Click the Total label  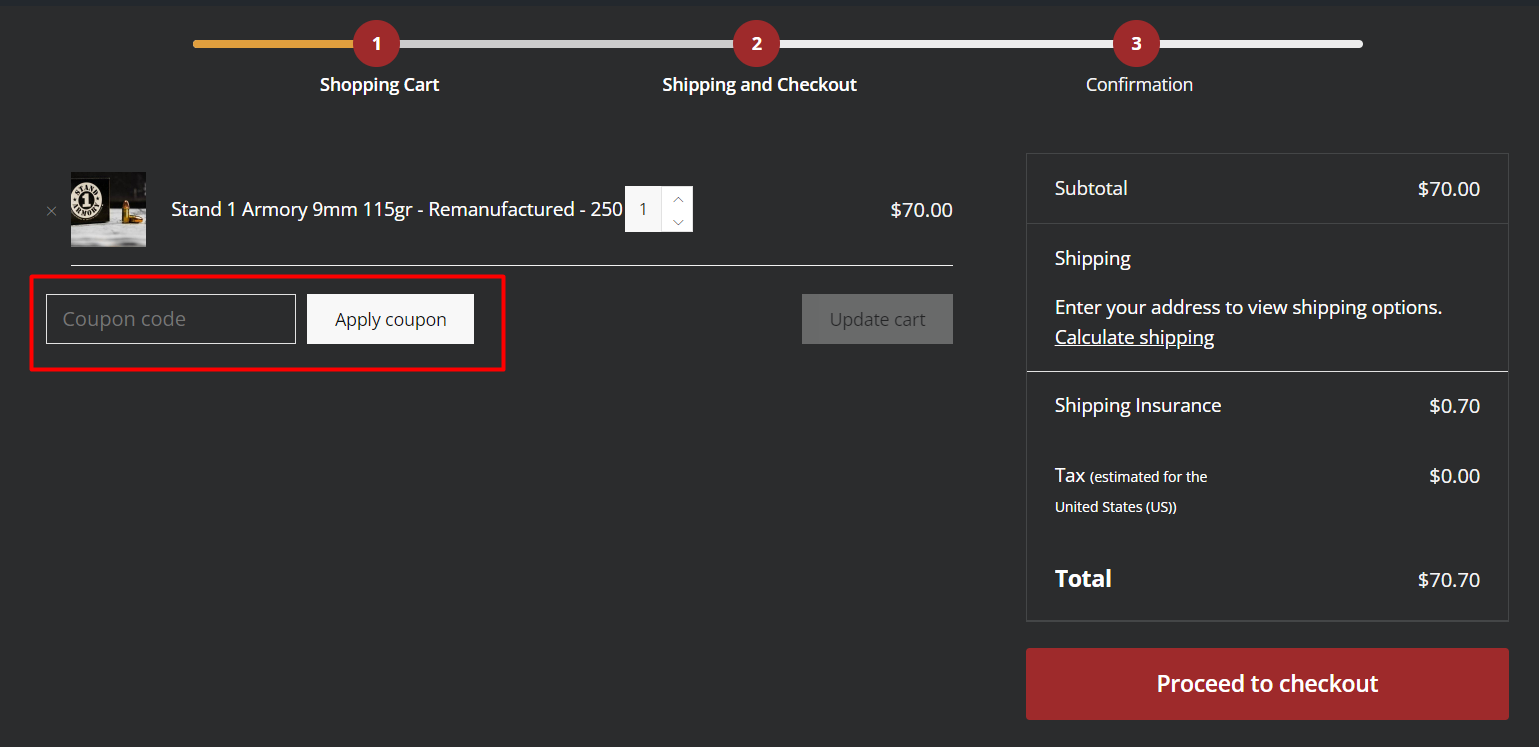coord(1083,579)
